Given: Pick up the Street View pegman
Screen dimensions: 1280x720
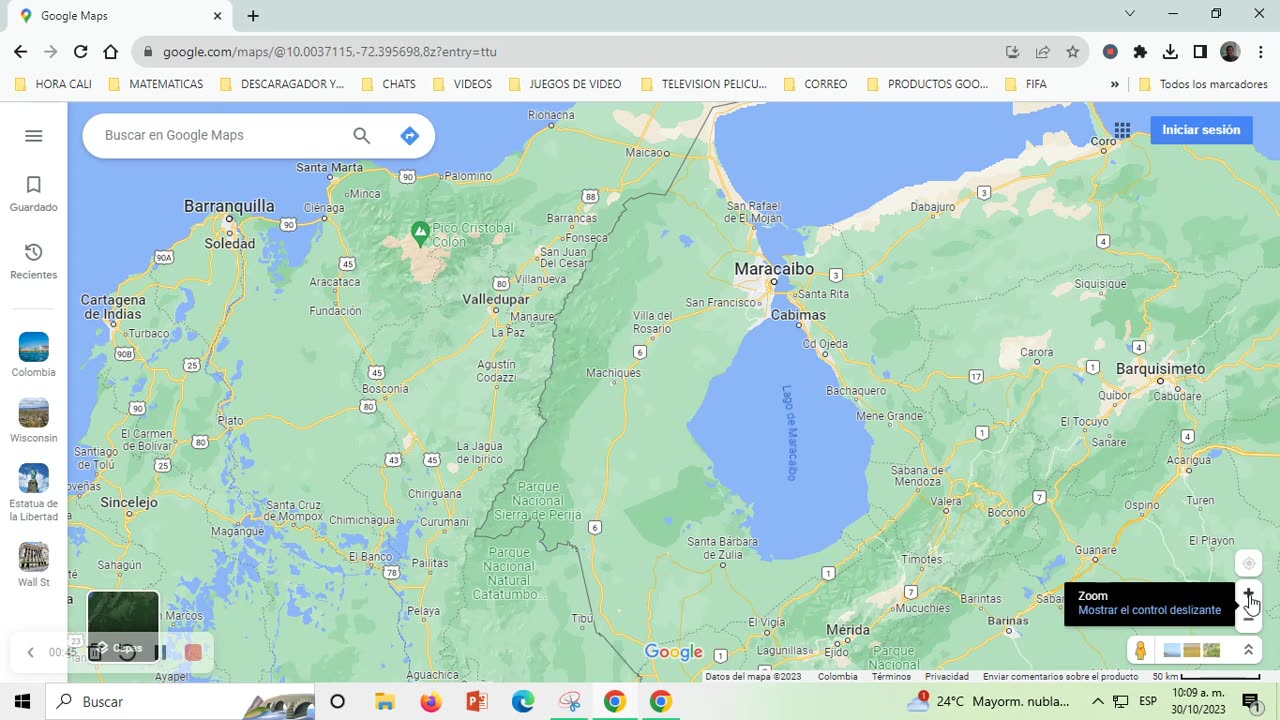Looking at the screenshot, I should pyautogui.click(x=1140, y=650).
